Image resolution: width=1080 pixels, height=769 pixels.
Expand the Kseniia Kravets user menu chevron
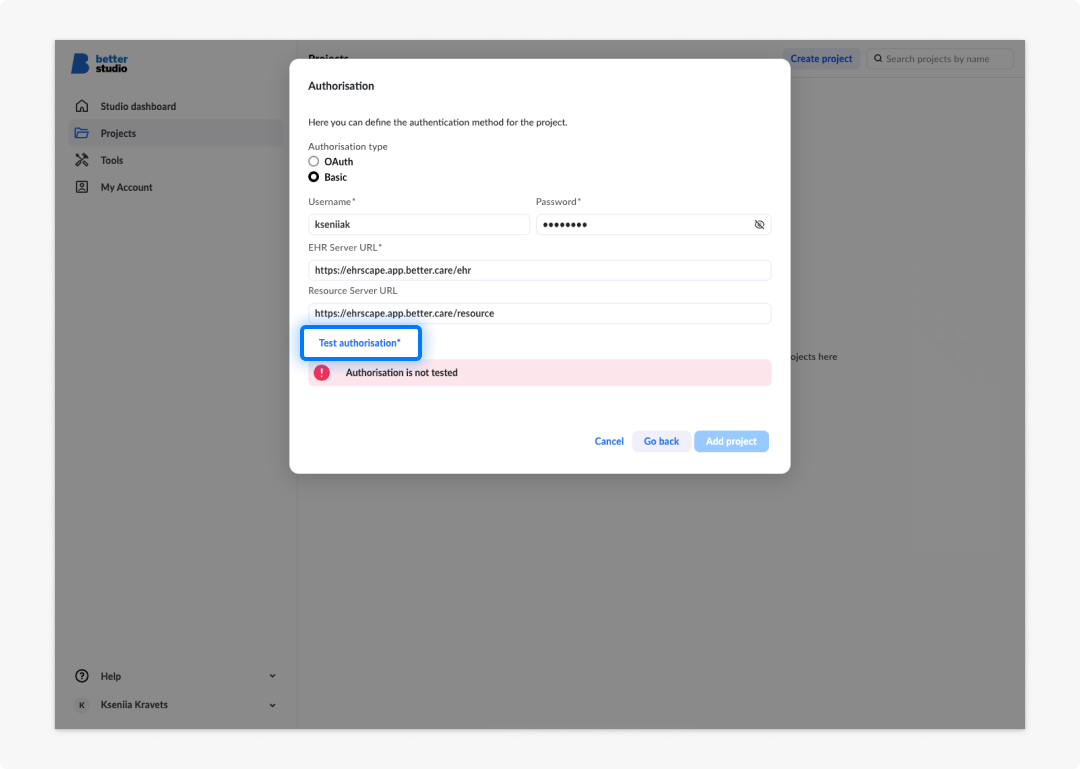tap(273, 705)
